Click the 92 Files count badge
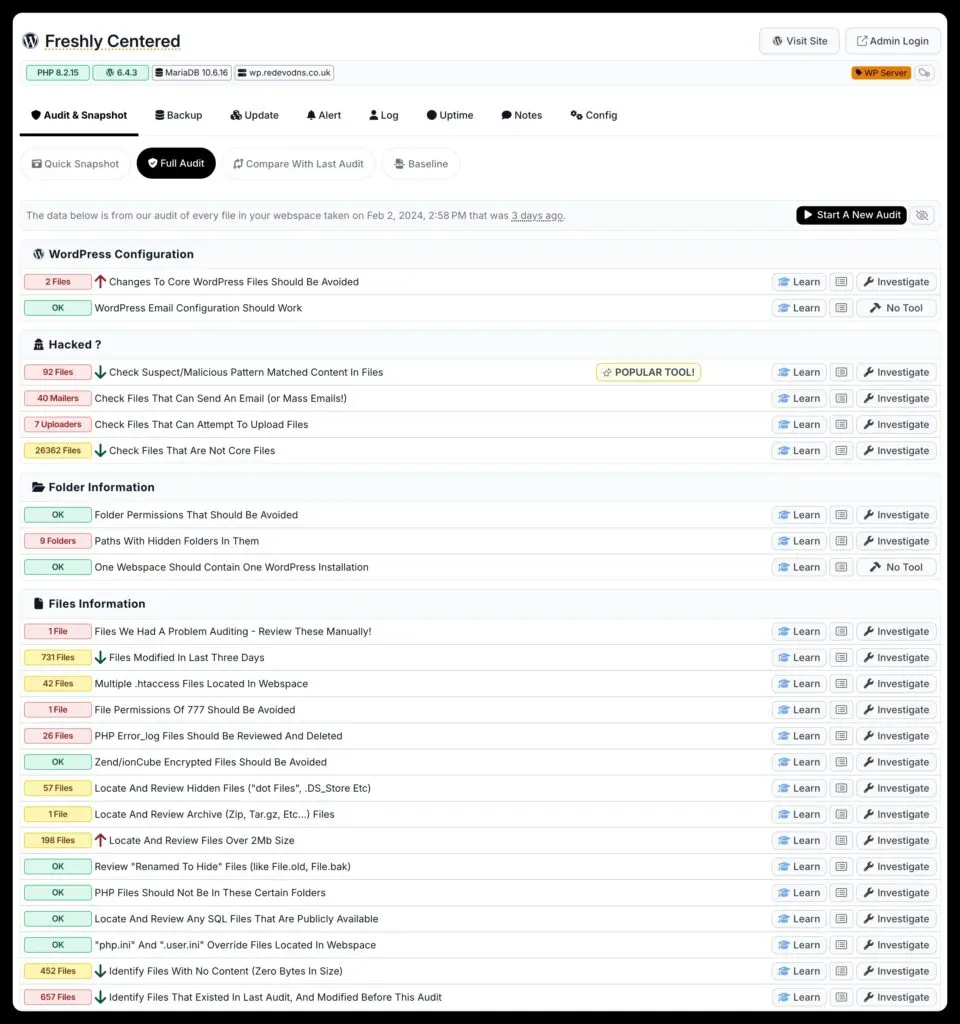The height and width of the screenshot is (1024, 960). coord(57,371)
